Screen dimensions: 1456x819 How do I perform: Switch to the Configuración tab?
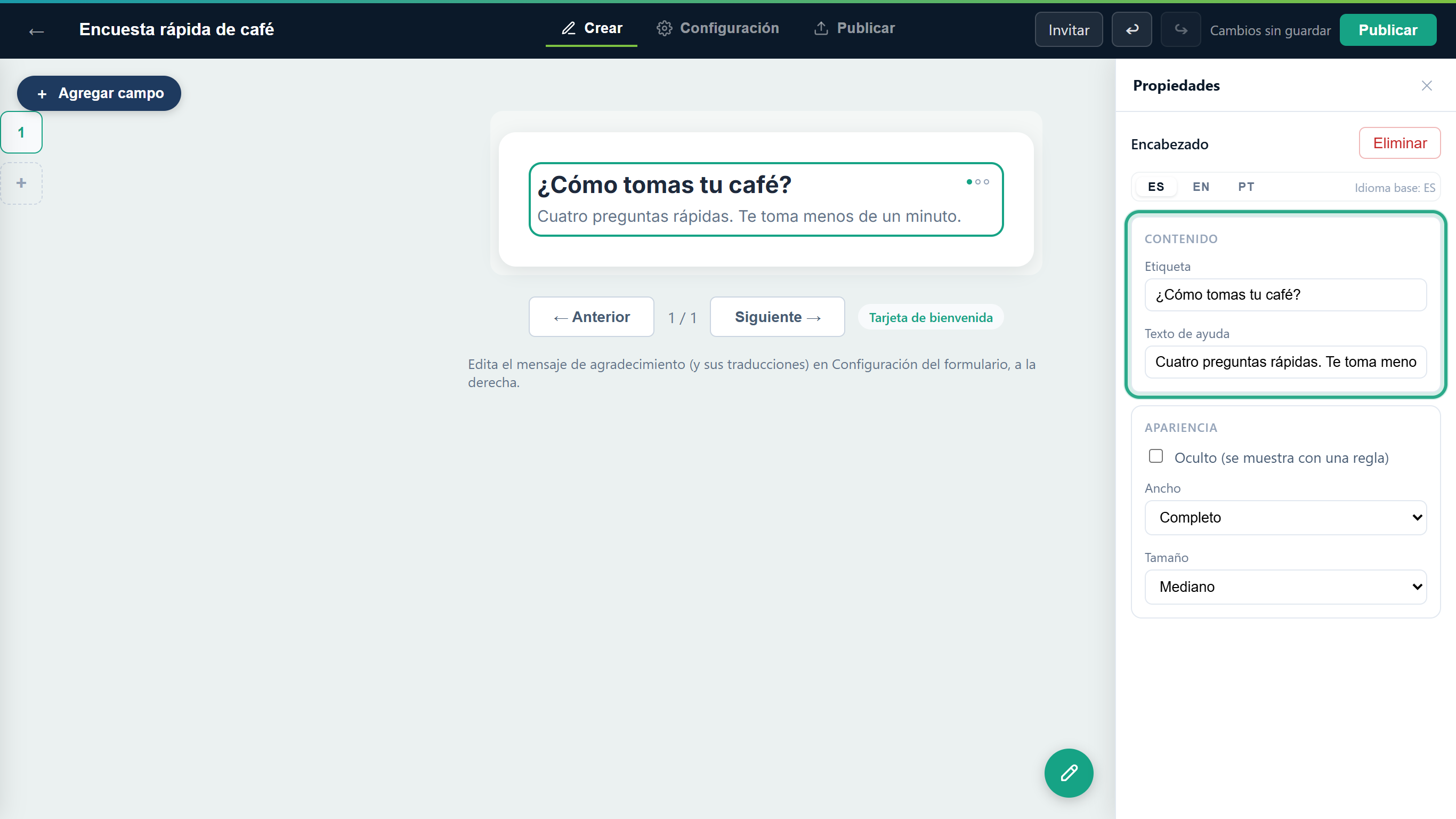[718, 28]
